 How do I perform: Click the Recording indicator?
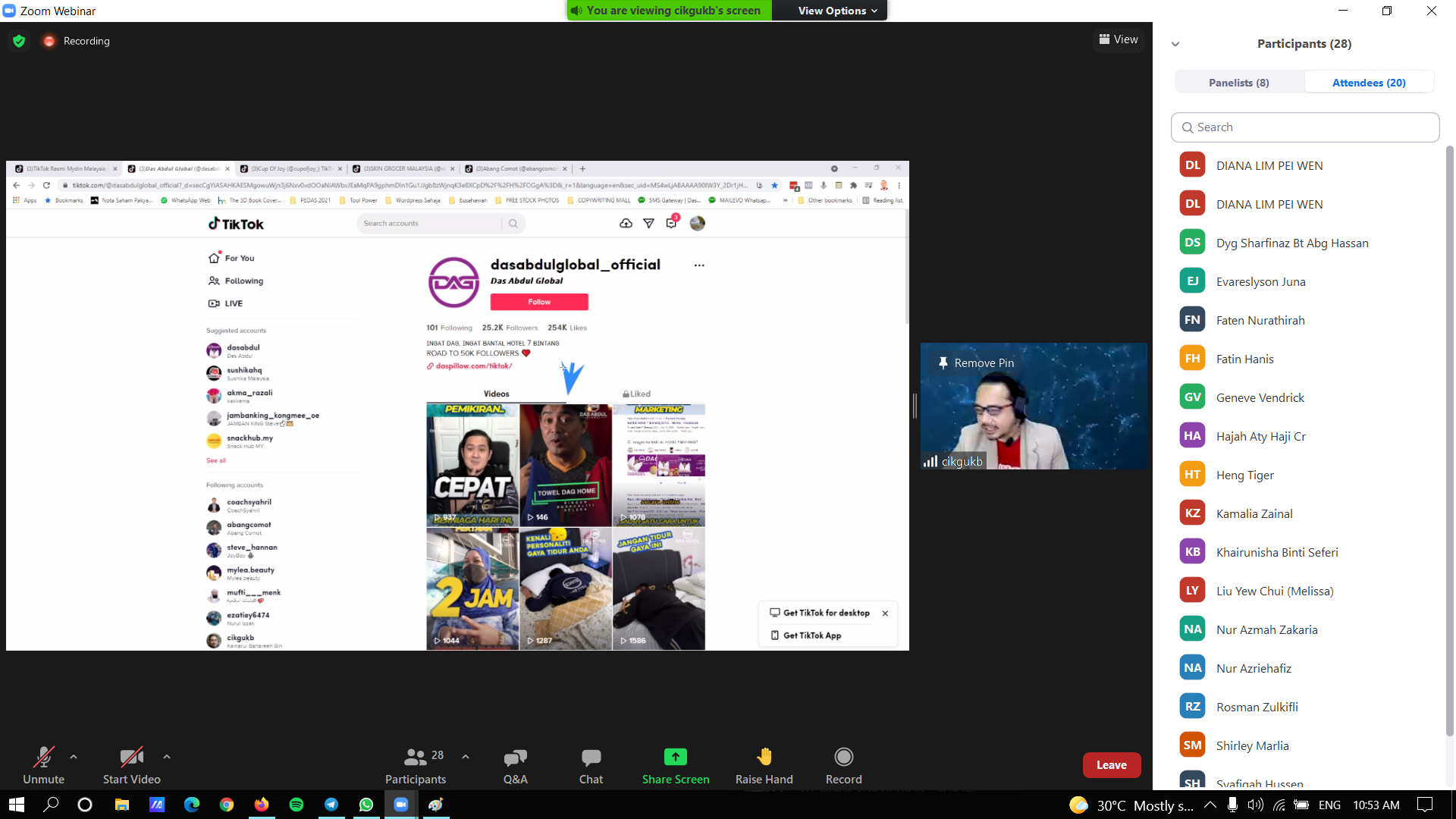coord(77,41)
